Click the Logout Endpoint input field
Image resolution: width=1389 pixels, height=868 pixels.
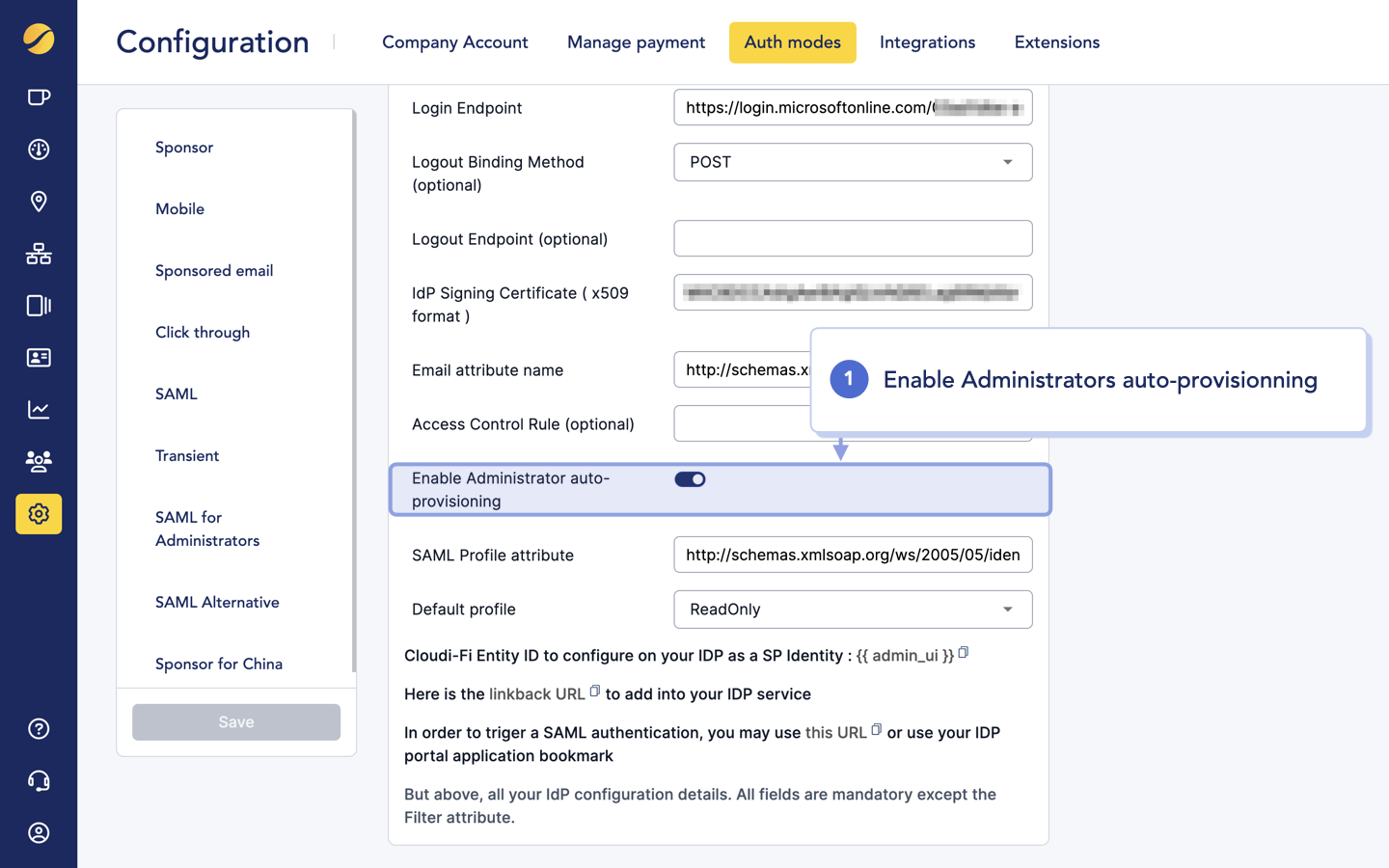853,238
